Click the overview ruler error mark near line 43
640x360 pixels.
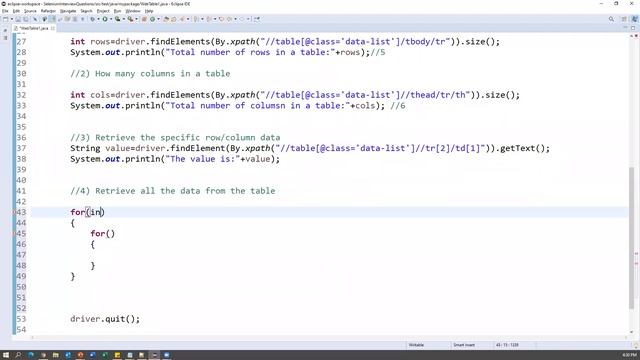pyautogui.click(x=636, y=254)
